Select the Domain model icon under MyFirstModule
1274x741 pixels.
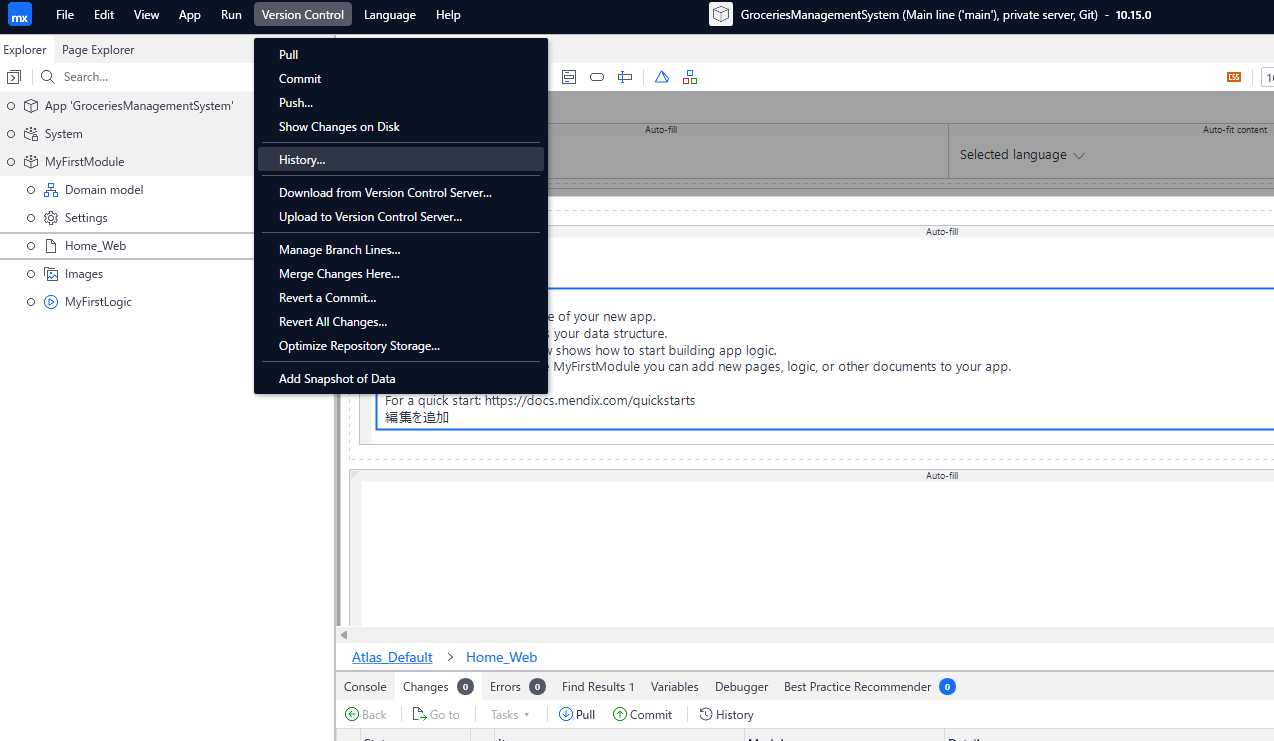pos(50,189)
